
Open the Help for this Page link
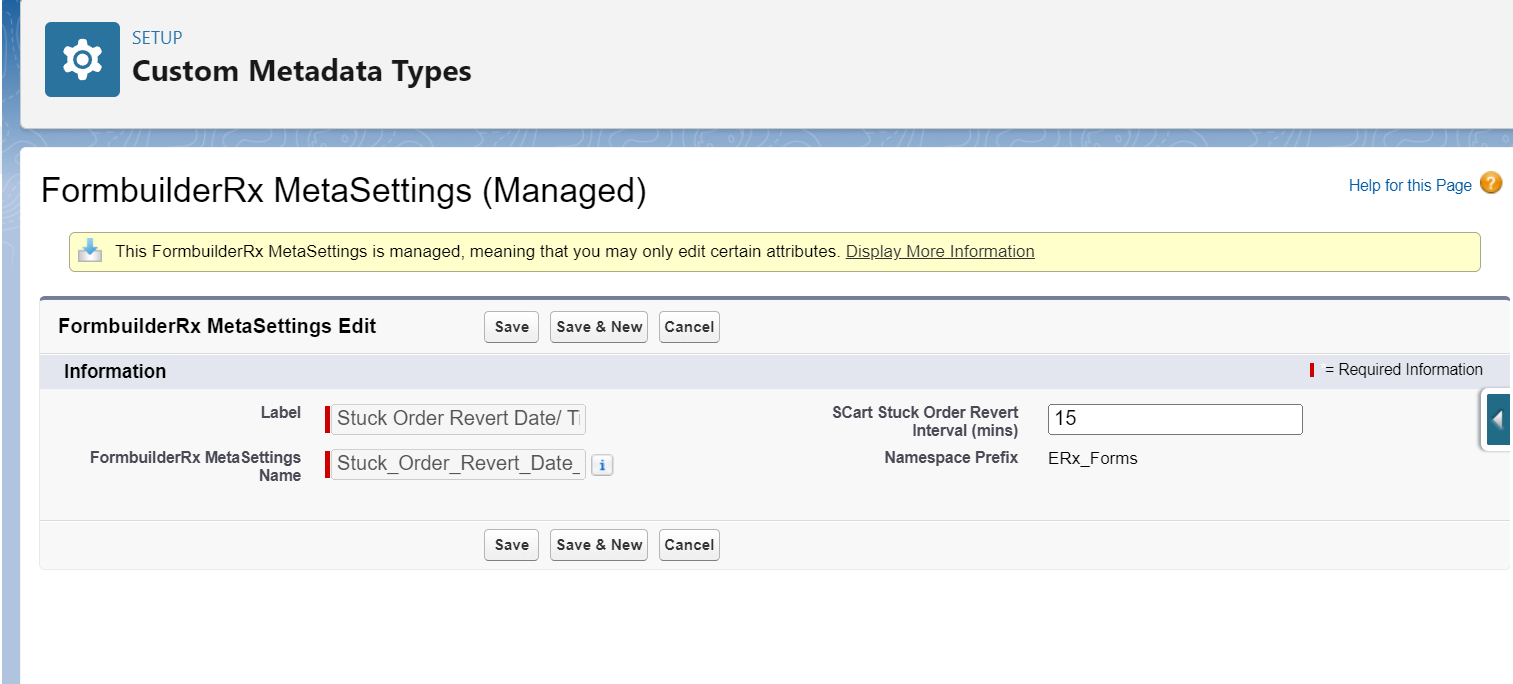click(1410, 185)
